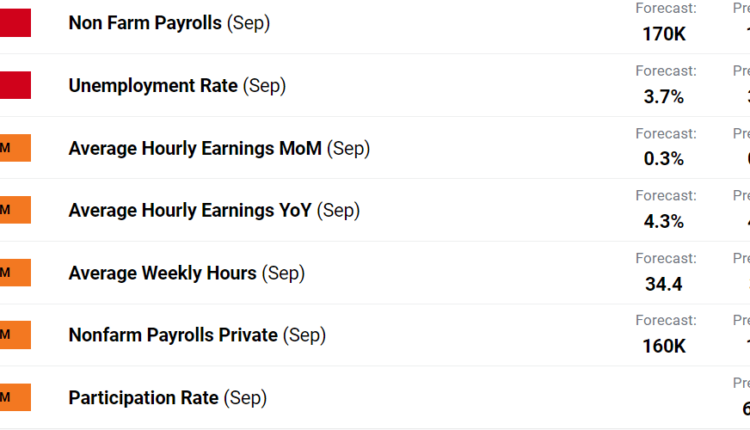Image resolution: width=750 pixels, height=430 pixels.
Task: Click the red impact badge beside Unemployment Rate
Action: (14, 86)
